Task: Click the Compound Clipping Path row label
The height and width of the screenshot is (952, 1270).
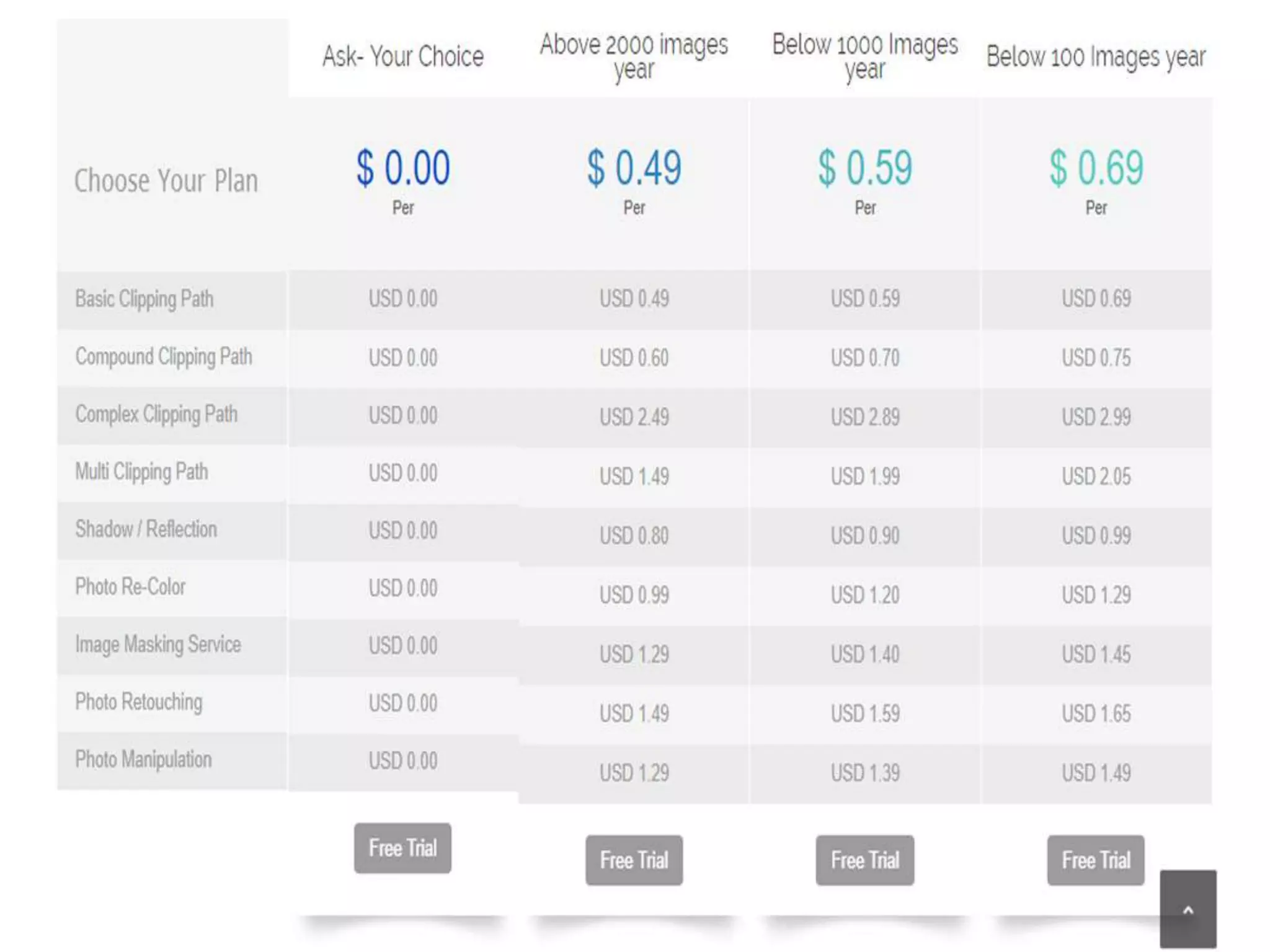Action: (164, 357)
